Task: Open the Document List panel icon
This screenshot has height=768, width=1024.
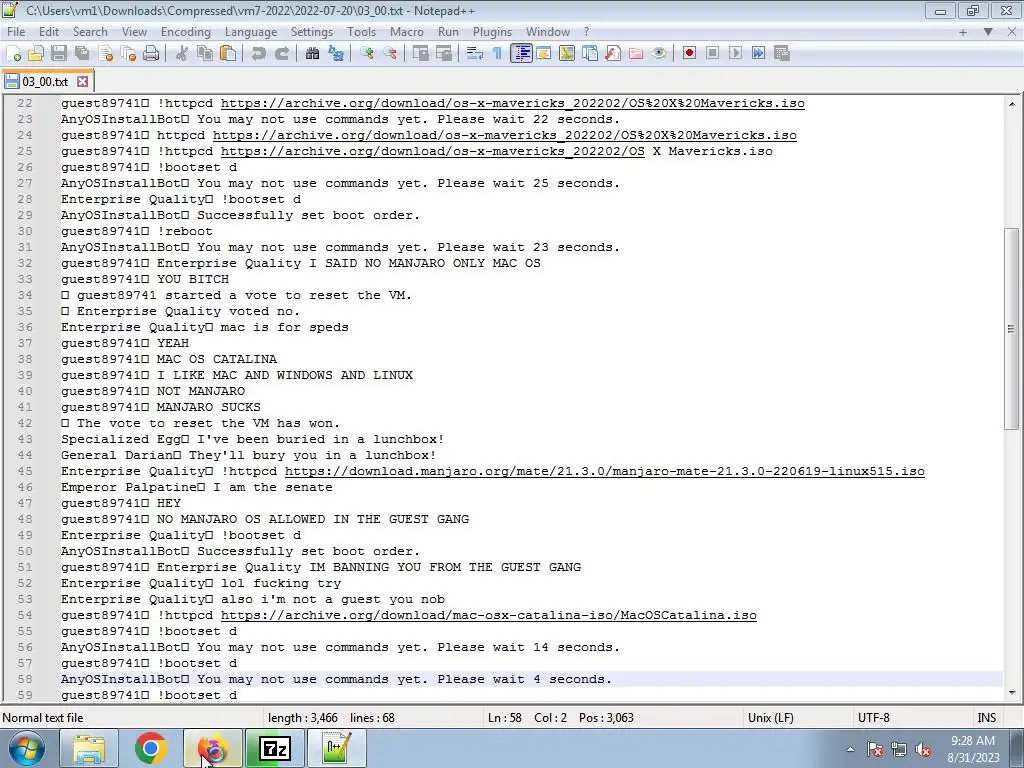Action: click(x=590, y=54)
